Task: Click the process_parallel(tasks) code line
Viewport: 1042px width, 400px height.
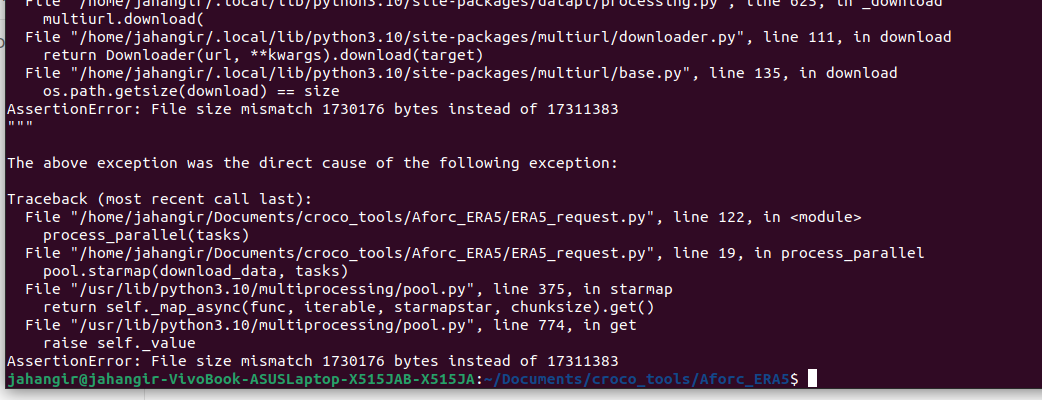Action: tap(146, 235)
